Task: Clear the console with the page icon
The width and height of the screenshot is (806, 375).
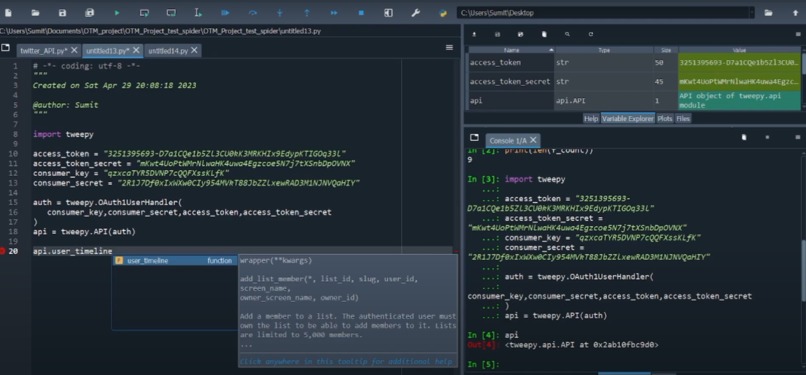Action: click(744, 137)
